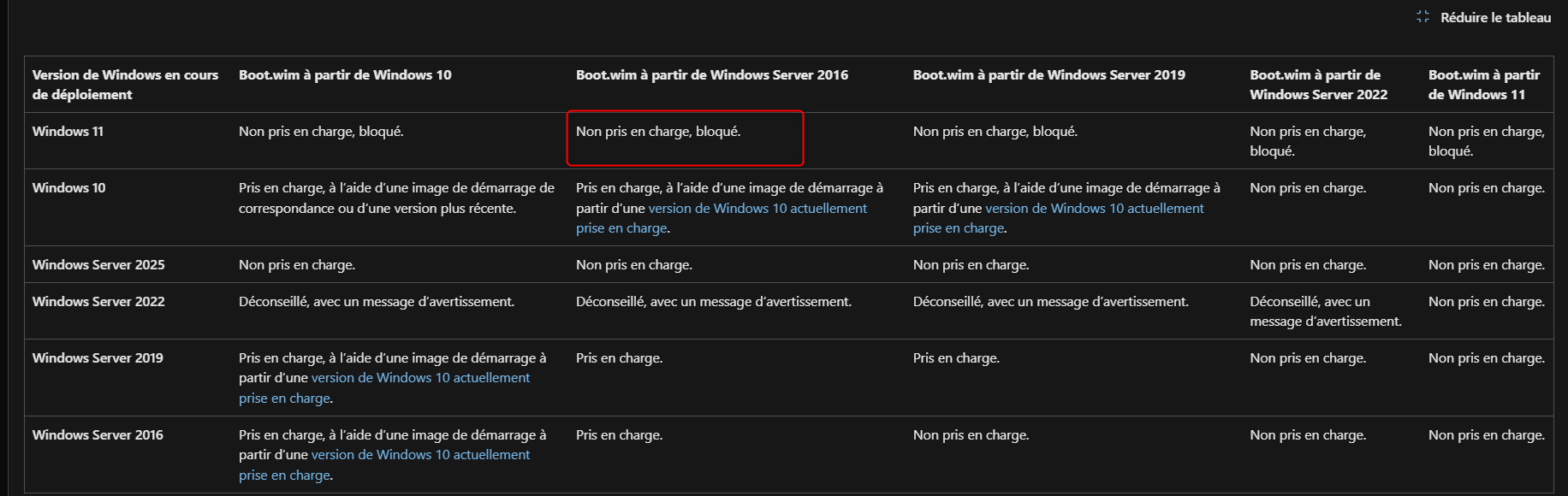1568x496 pixels.
Task: Select header 'Boot.wim à partir de Windows 10'
Action: coord(345,75)
